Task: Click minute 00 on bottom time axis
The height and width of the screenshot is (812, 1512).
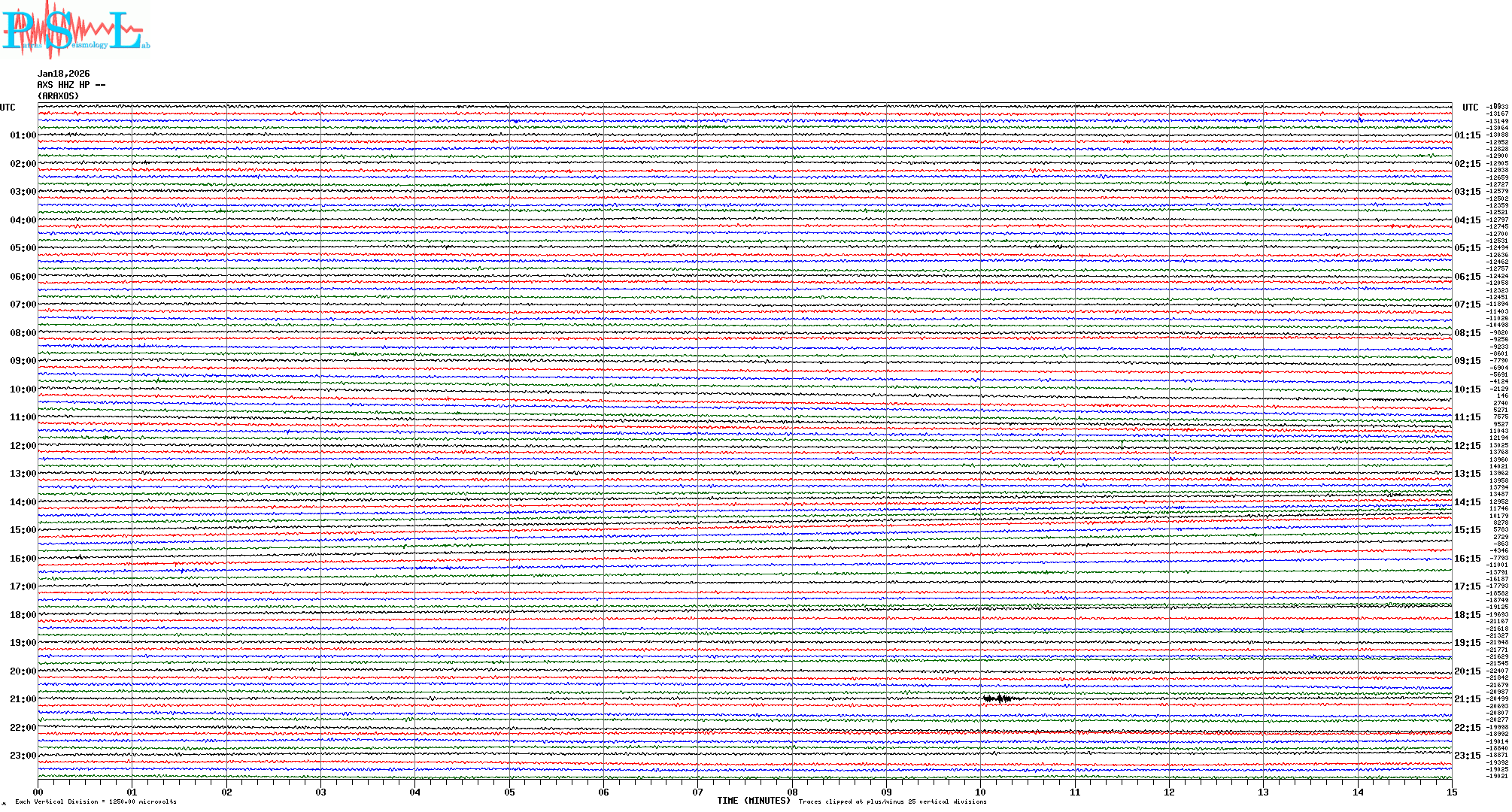Action: point(38,792)
